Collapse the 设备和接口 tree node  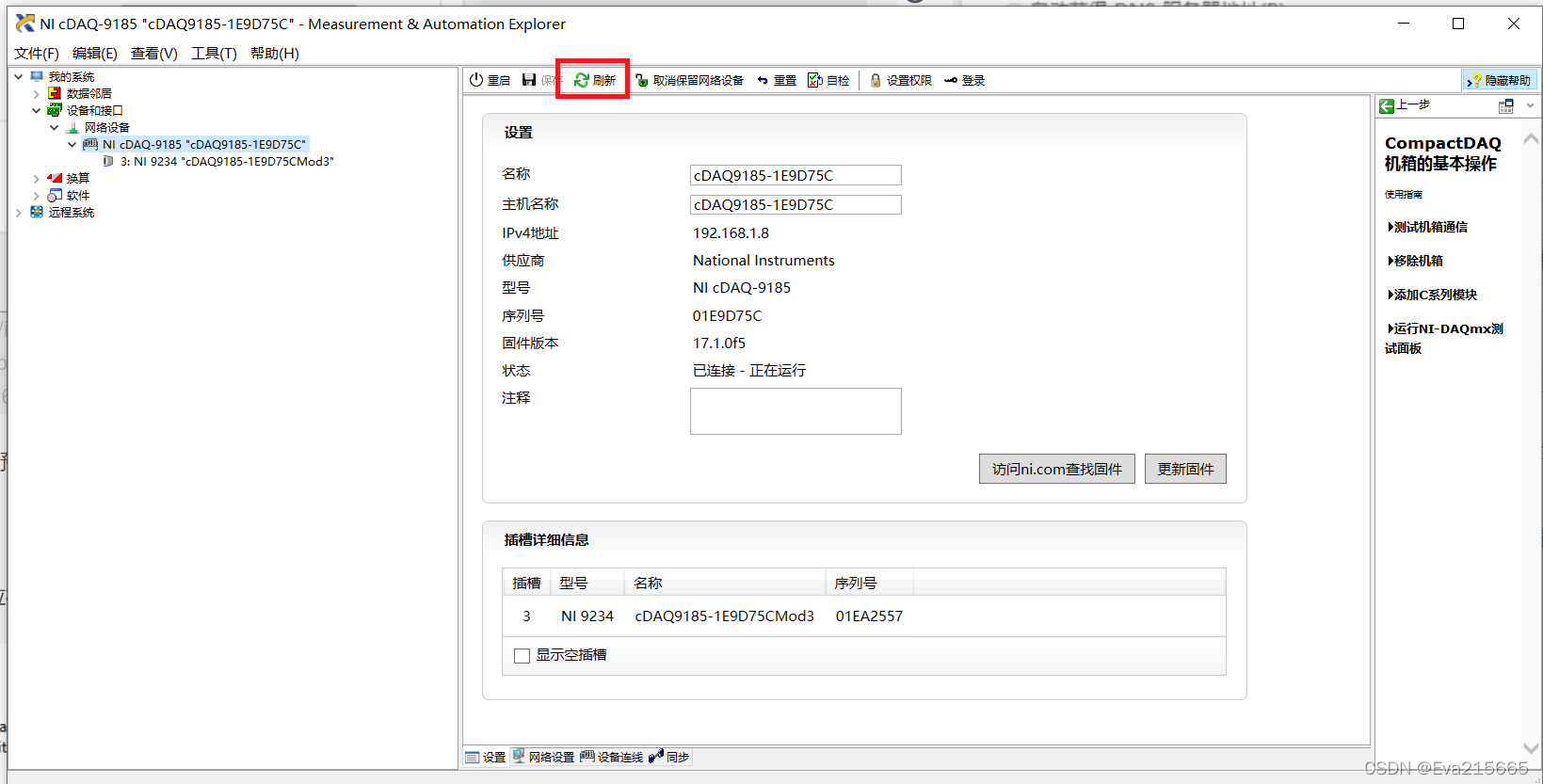point(36,110)
